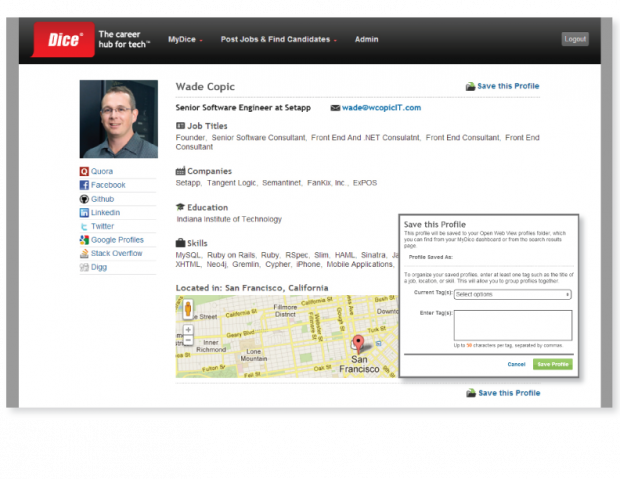Screen dimensions: 620x479
Task: Open the Current Tag(s) Select options dropdown
Action: click(512, 294)
